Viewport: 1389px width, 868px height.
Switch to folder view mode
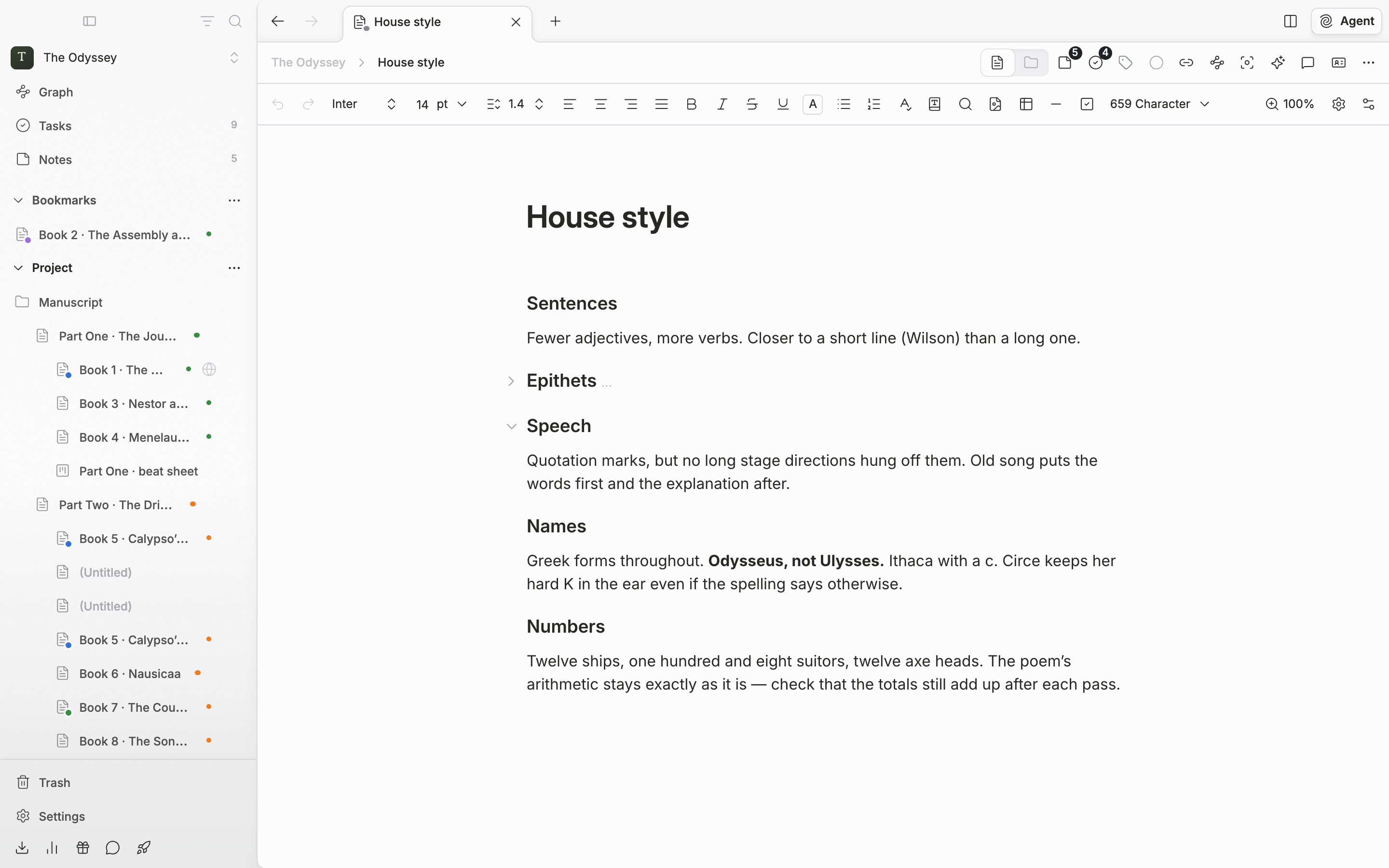click(1031, 63)
